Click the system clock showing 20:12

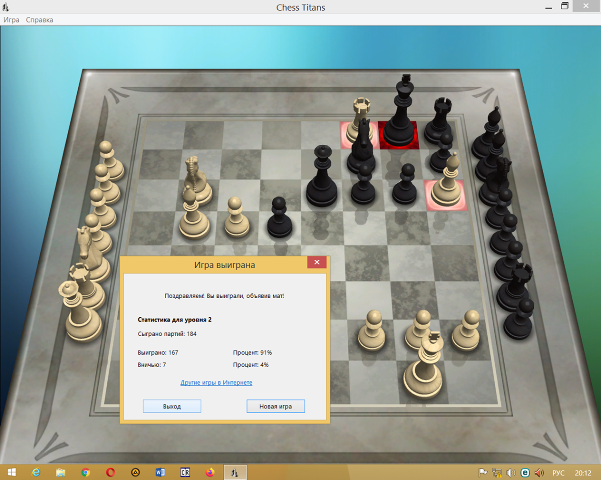pyautogui.click(x=582, y=471)
